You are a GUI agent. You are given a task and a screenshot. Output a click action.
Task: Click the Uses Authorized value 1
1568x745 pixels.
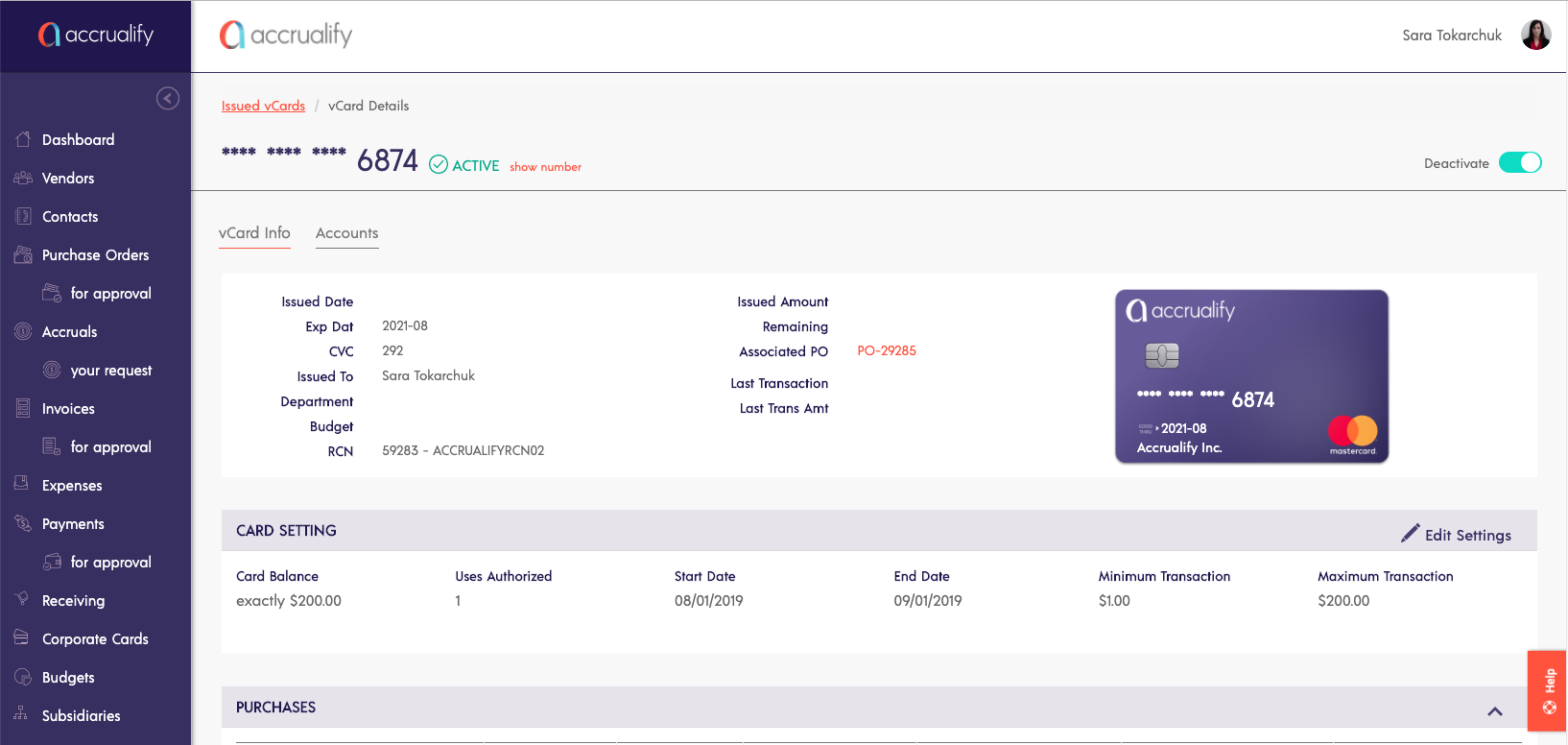click(458, 600)
